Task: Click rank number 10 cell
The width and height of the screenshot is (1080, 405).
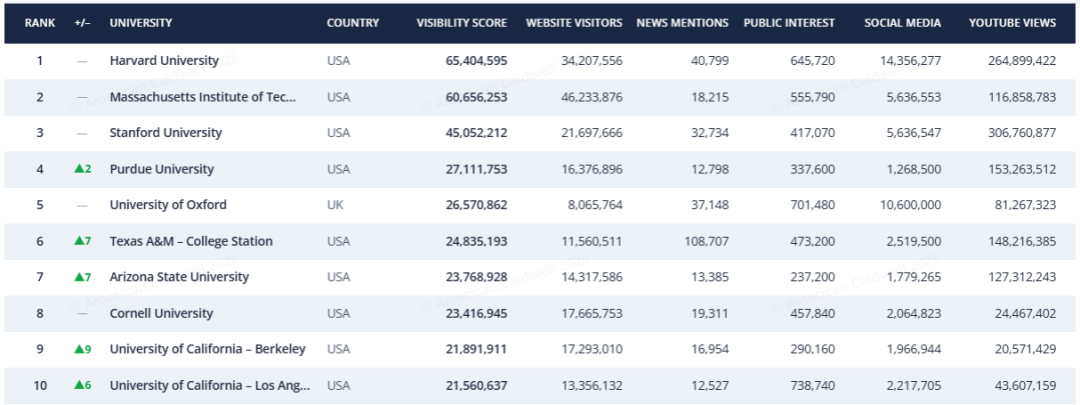Action: [40, 386]
